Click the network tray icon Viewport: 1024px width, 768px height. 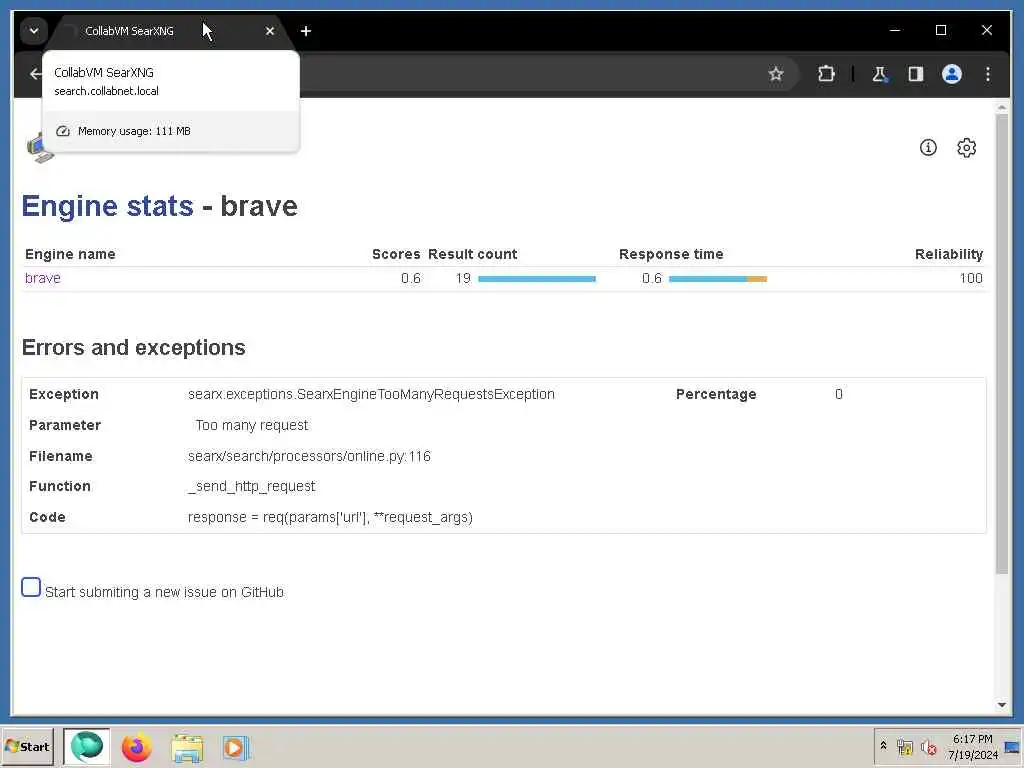(x=904, y=746)
